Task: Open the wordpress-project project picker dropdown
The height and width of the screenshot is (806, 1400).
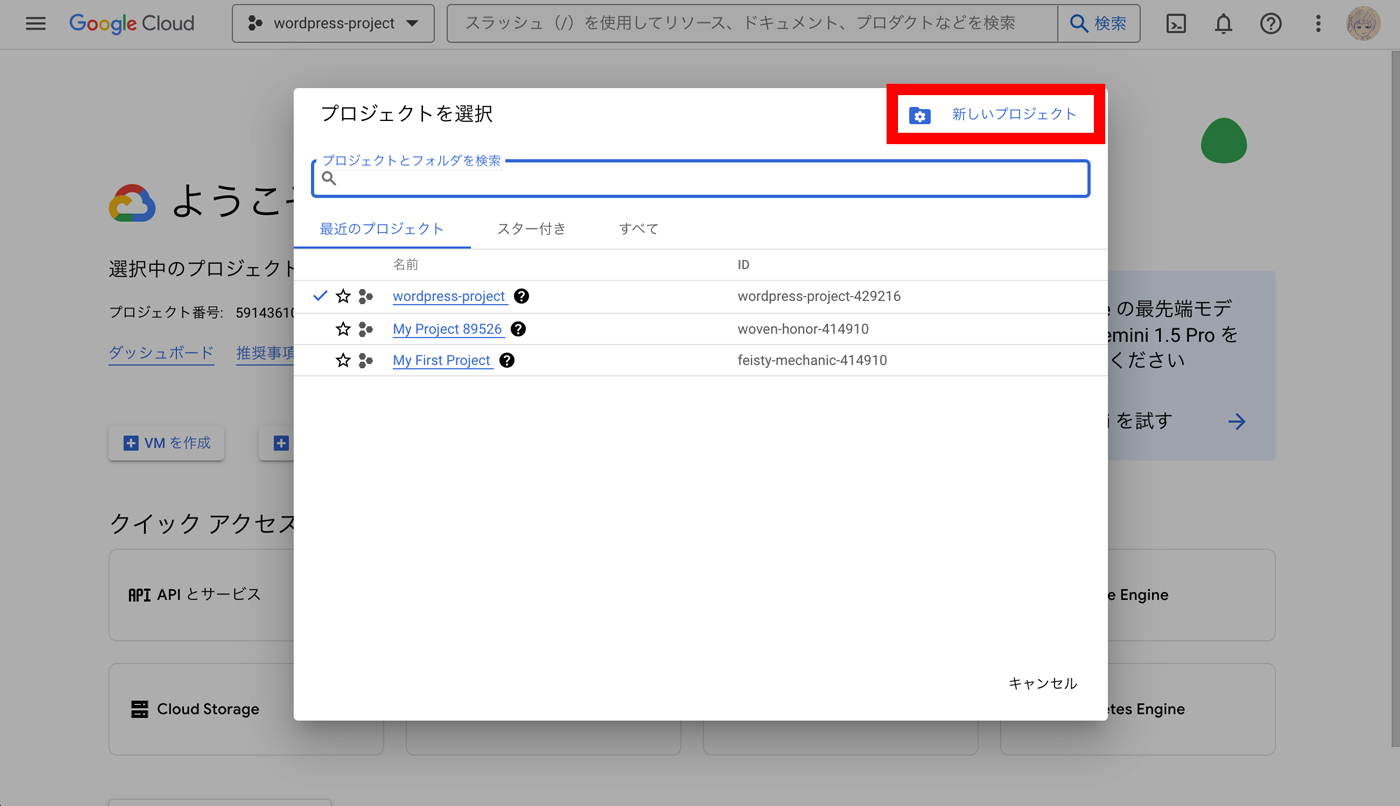Action: point(333,23)
